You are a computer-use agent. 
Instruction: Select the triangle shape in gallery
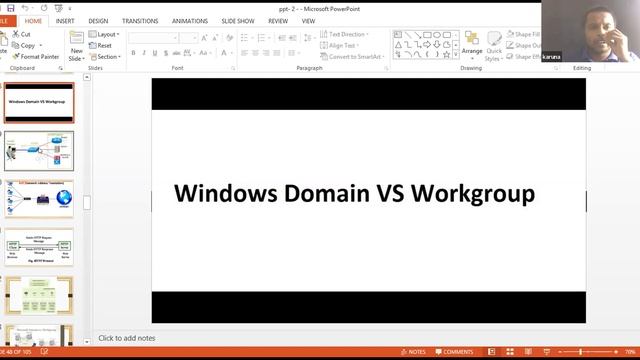pyautogui.click(x=398, y=44)
